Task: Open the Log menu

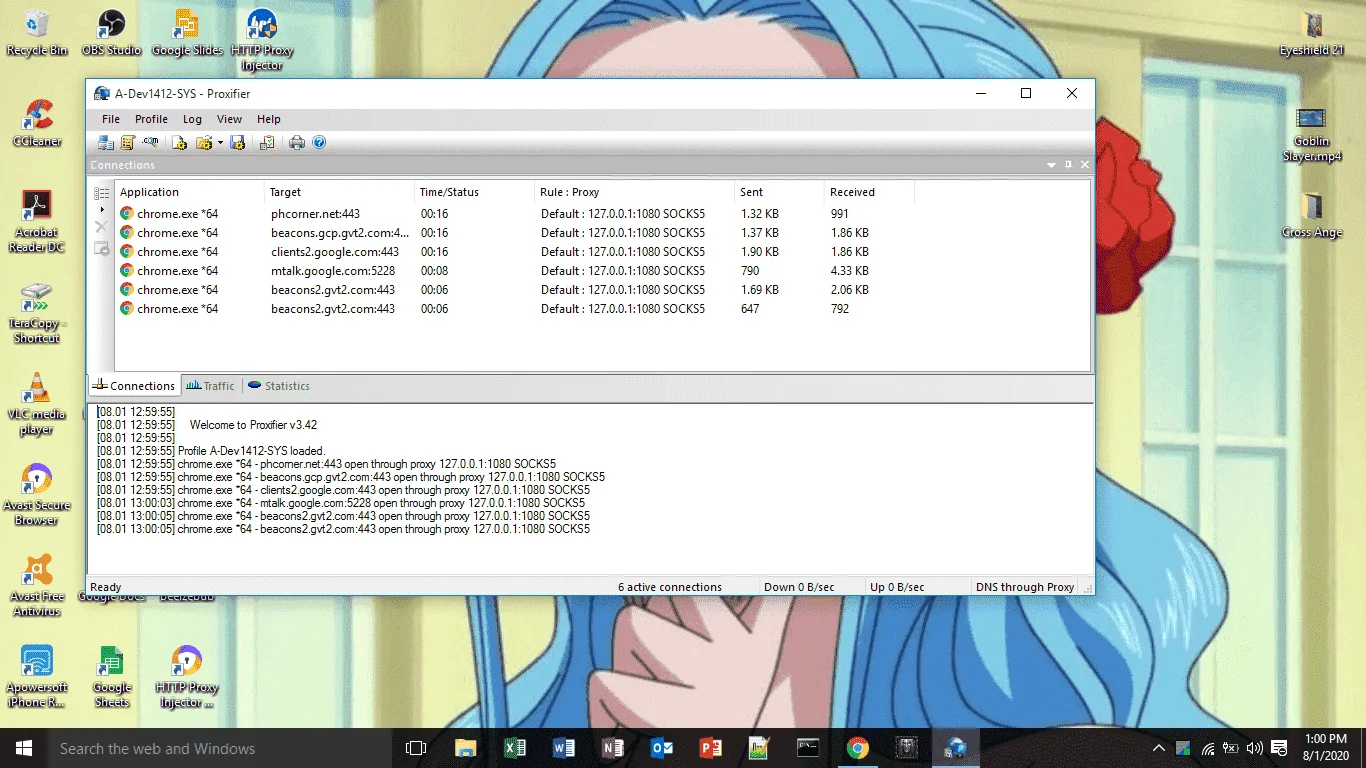Action: (x=192, y=119)
